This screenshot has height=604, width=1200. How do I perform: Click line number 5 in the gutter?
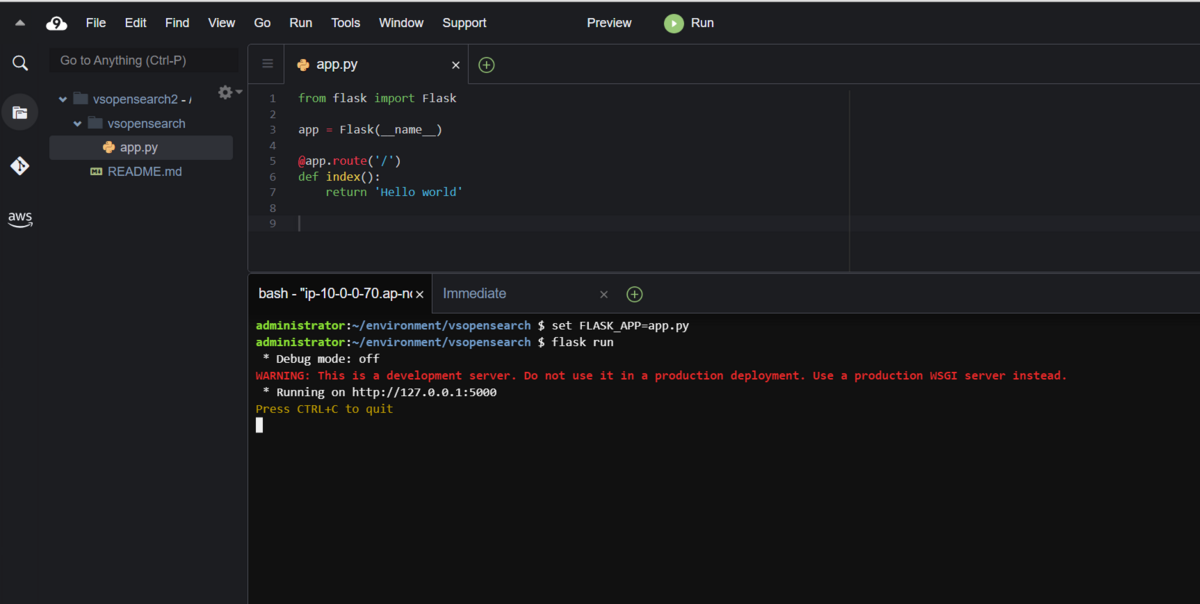click(273, 160)
